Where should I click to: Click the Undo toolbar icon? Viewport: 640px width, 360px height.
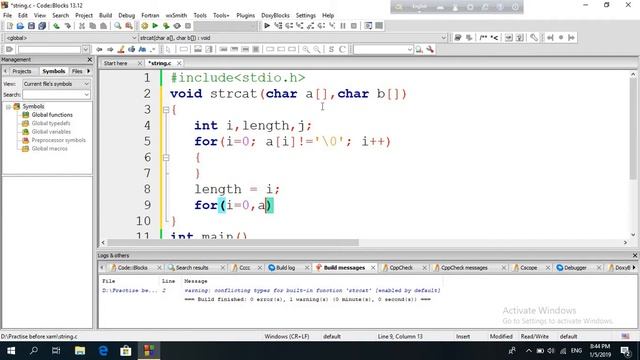[x=56, y=26]
